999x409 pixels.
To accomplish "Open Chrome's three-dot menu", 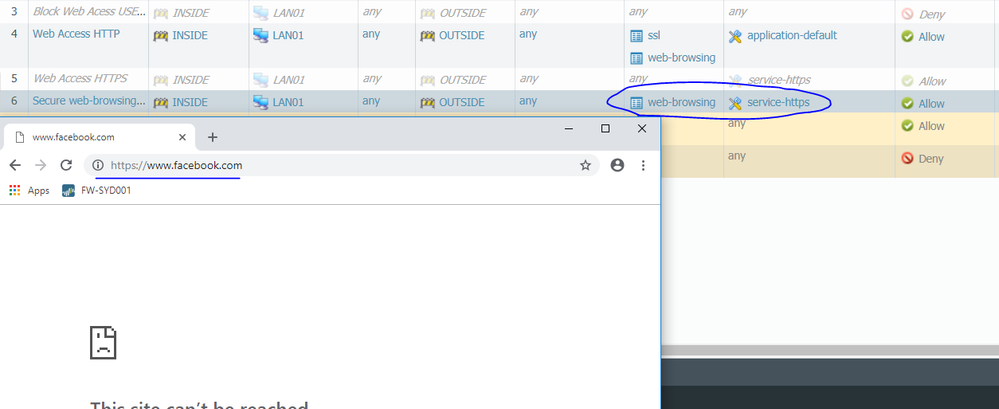I will [643, 166].
